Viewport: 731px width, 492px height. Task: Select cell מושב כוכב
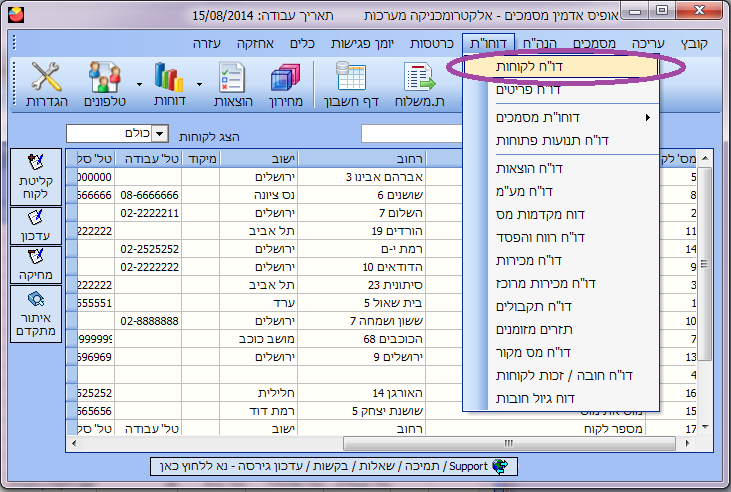[259, 339]
